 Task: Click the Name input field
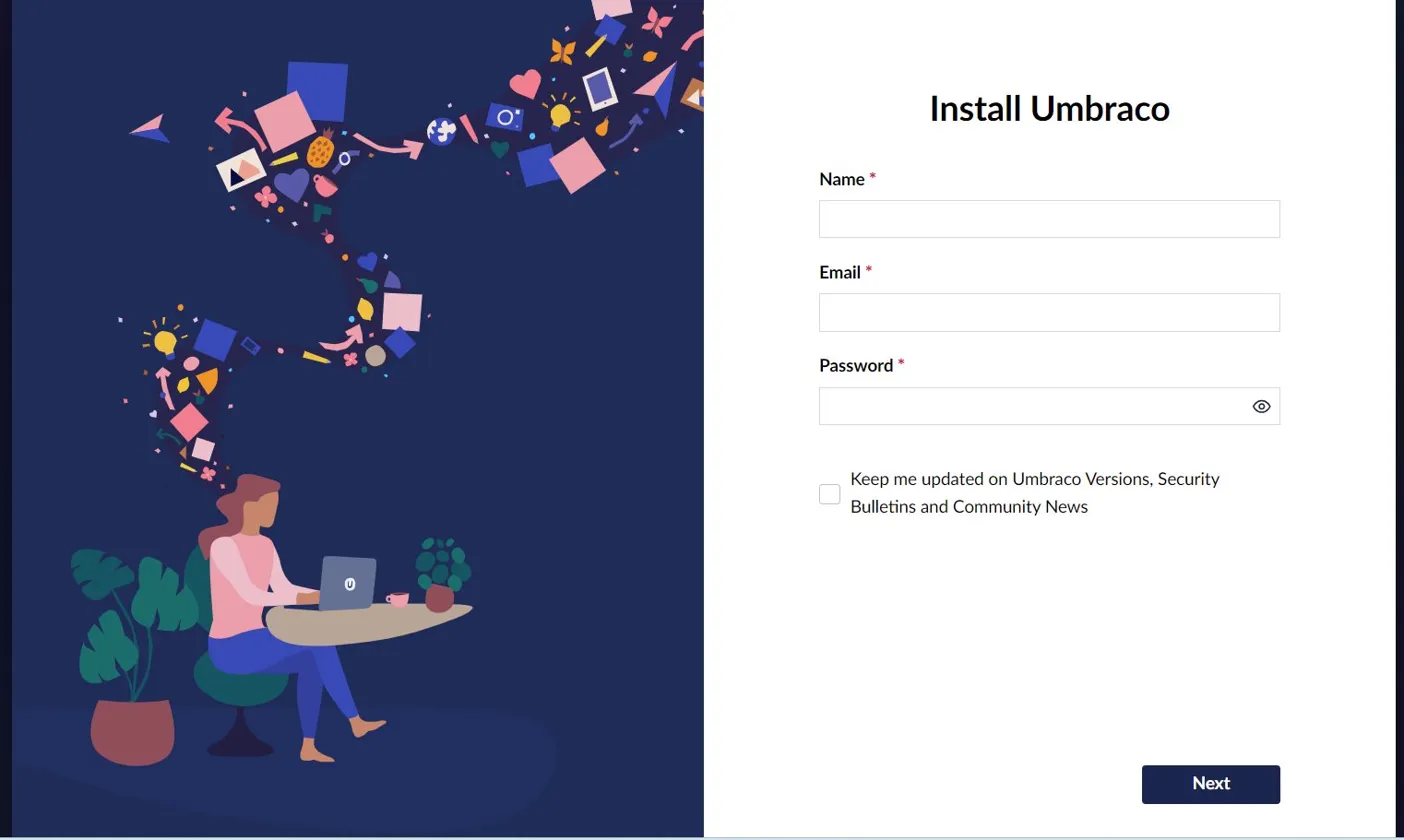1049,219
